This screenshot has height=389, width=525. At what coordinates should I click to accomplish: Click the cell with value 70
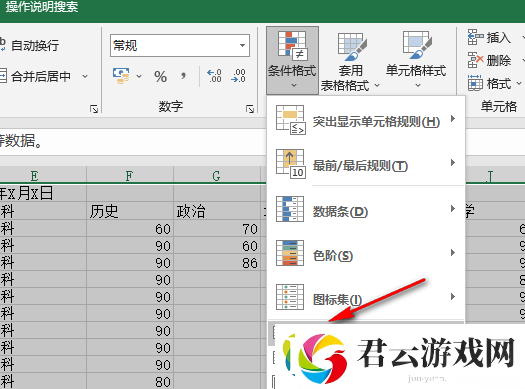pyautogui.click(x=217, y=229)
